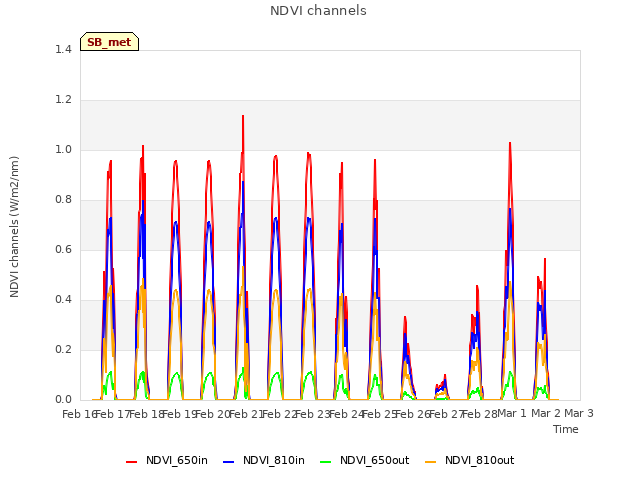640x480 pixels.
Task: Click the tallest red peak on Feb 20
Action: click(243, 116)
